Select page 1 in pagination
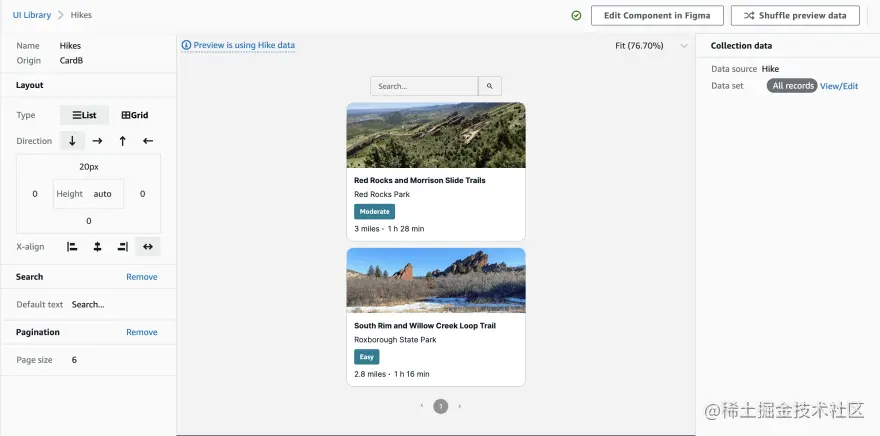 [x=441, y=406]
